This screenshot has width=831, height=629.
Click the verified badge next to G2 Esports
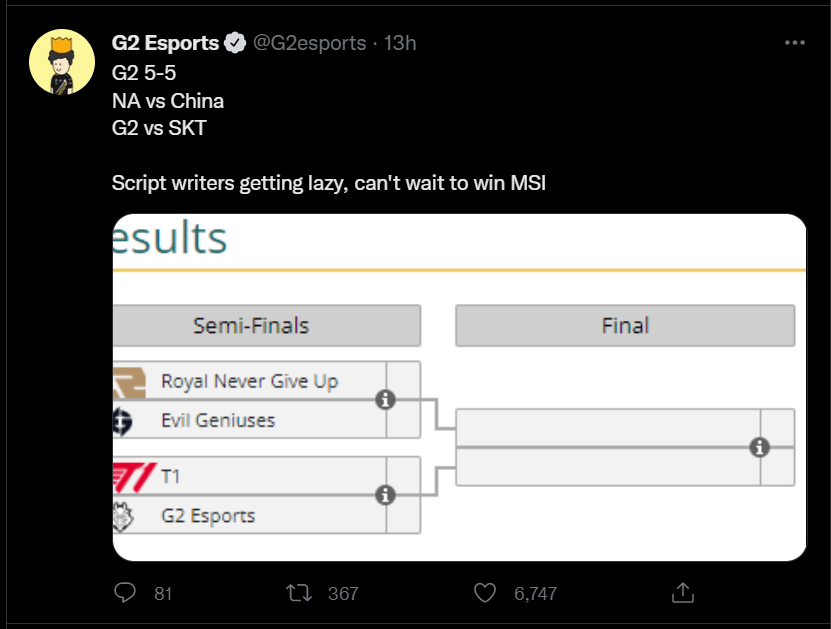[235, 43]
